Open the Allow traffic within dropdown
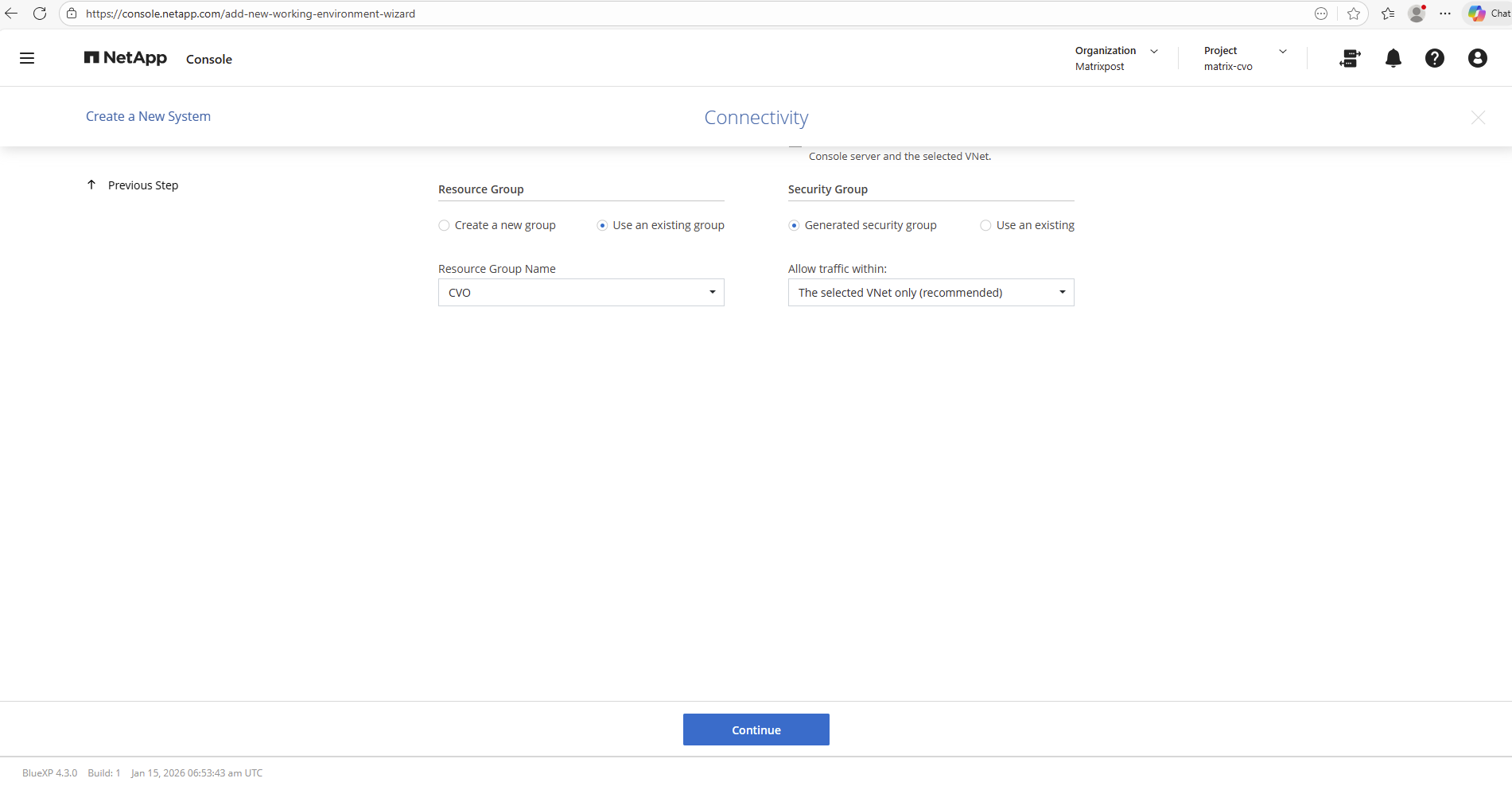The image size is (1512, 786). [x=931, y=293]
